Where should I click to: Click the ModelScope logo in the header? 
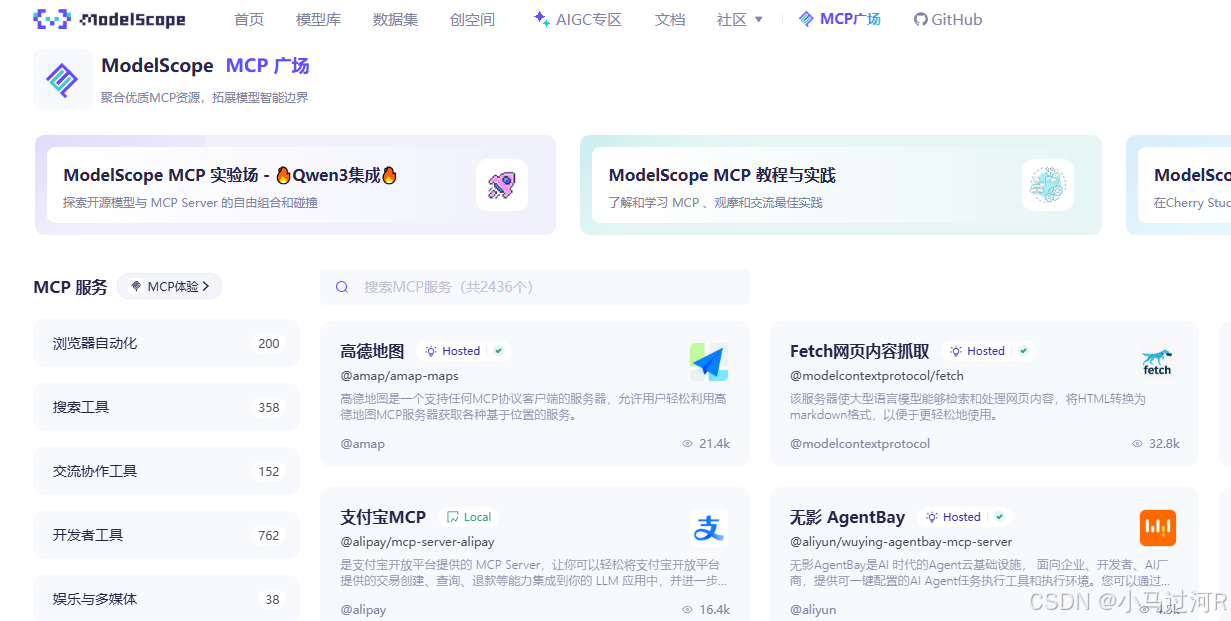coord(109,19)
